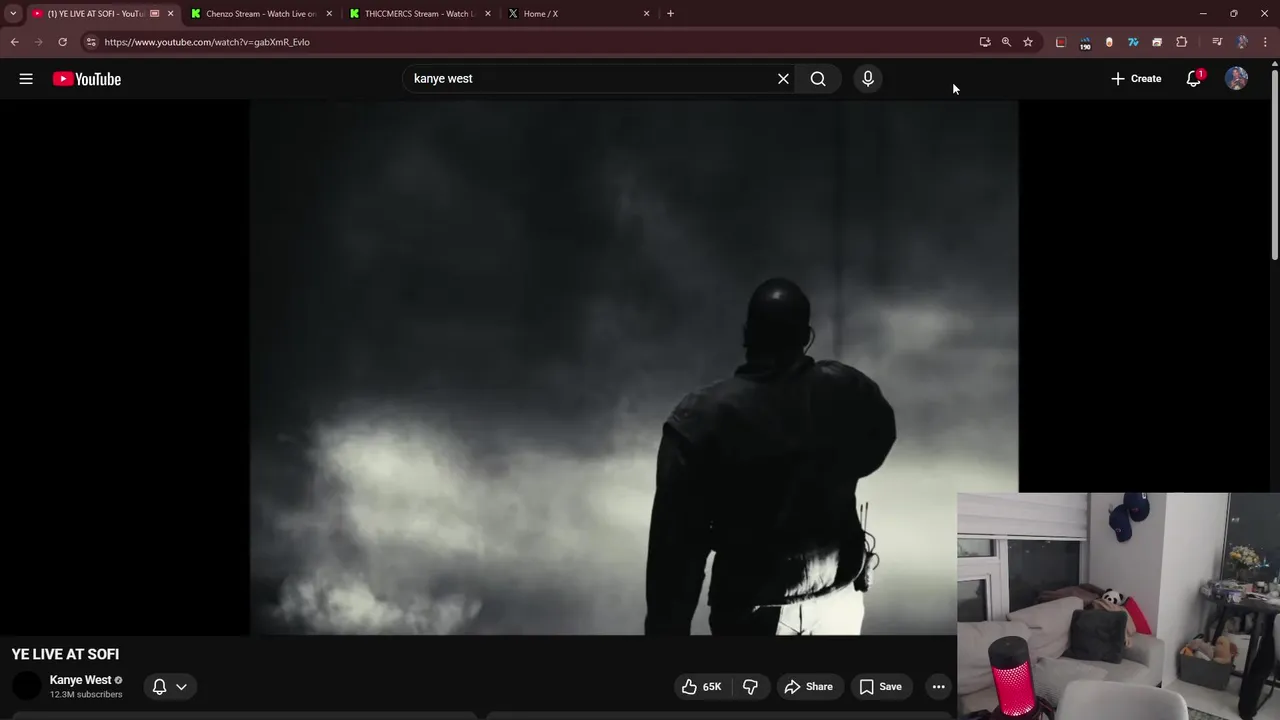Click the image gallery extension icon
1280x720 pixels.
1157,42
